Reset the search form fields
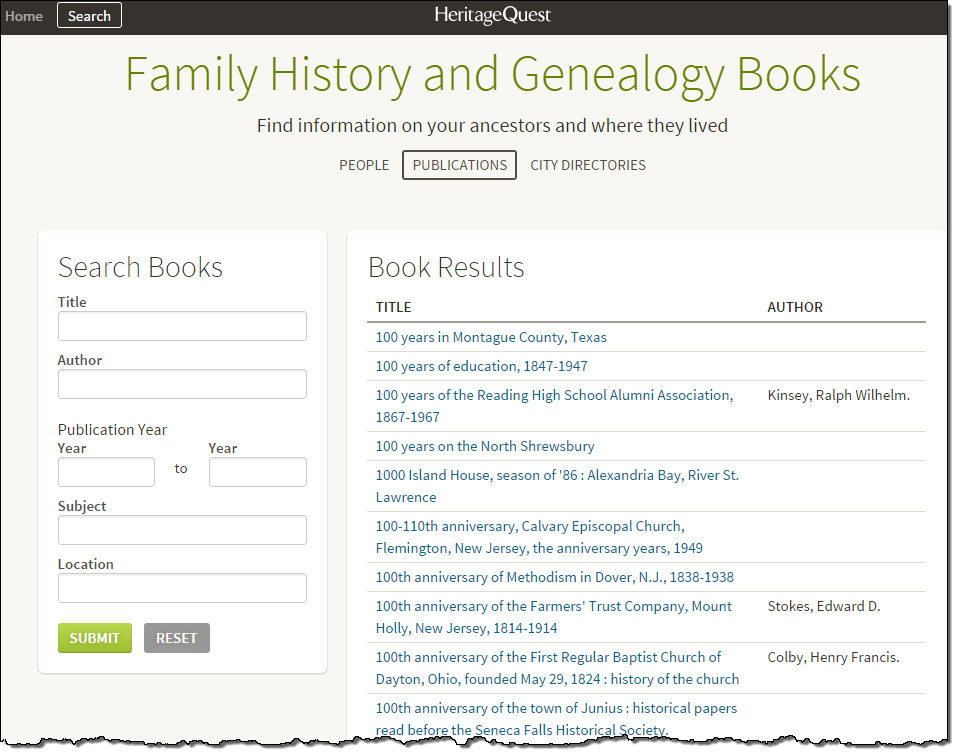 176,637
